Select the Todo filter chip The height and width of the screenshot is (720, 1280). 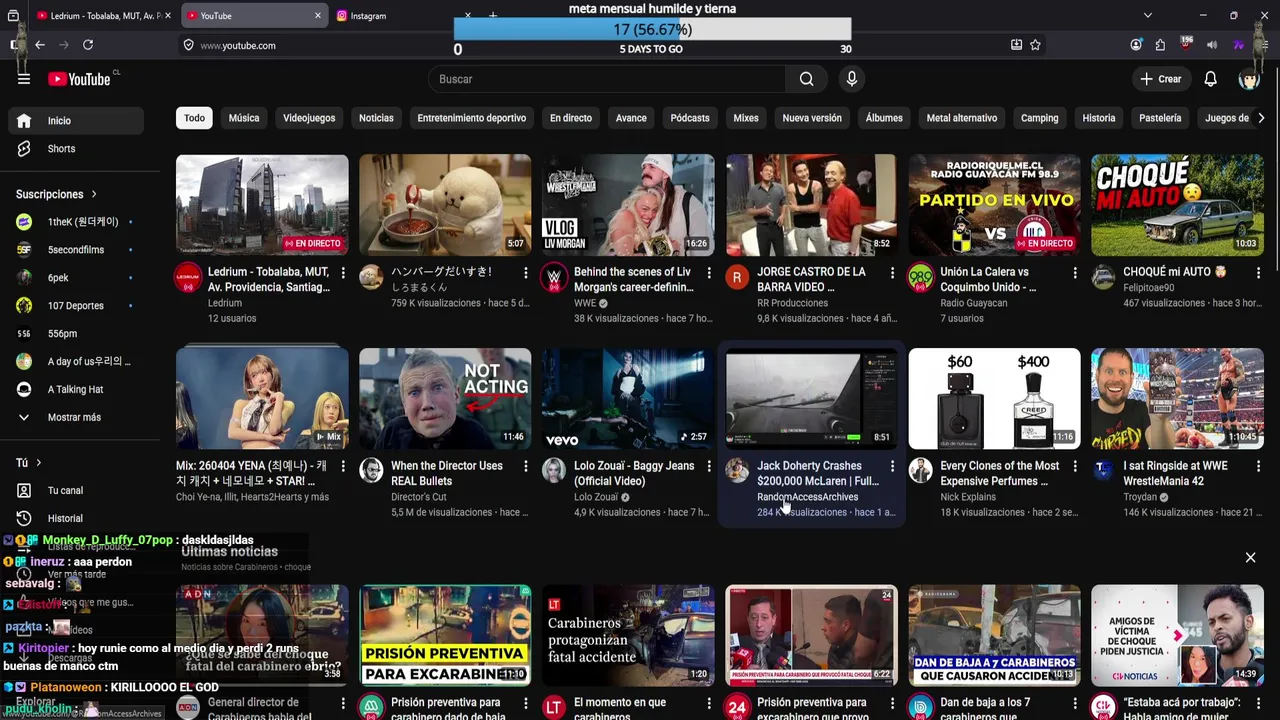coord(194,118)
